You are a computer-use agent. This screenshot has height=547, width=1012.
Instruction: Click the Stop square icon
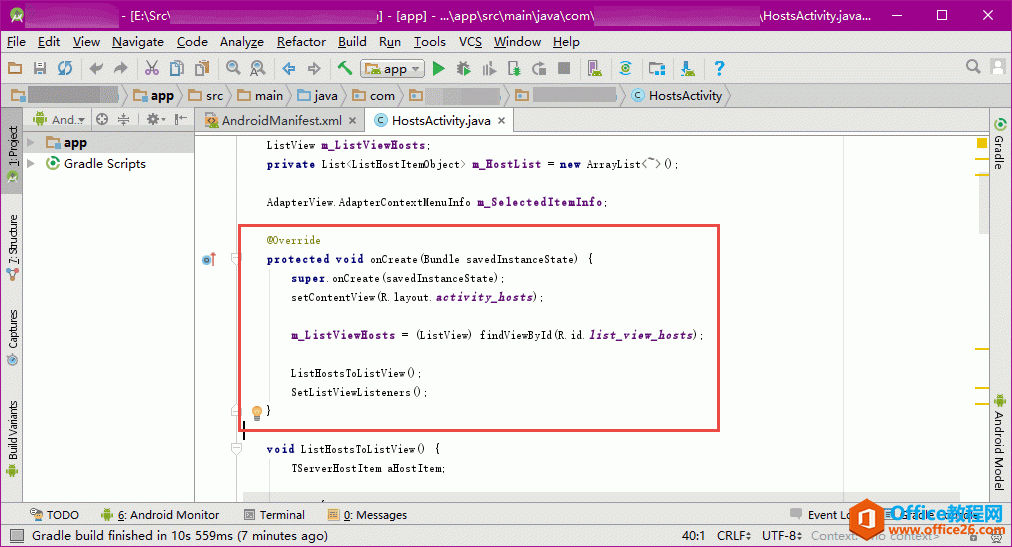pyautogui.click(x=564, y=69)
